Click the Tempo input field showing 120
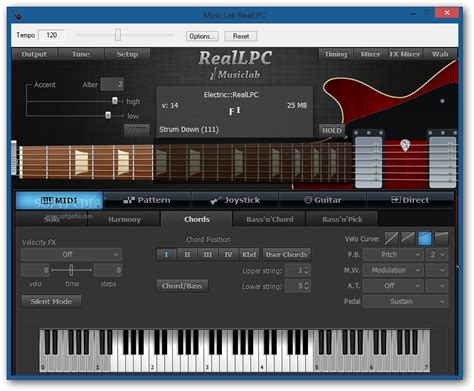Image resolution: width=474 pixels, height=391 pixels. pos(51,35)
